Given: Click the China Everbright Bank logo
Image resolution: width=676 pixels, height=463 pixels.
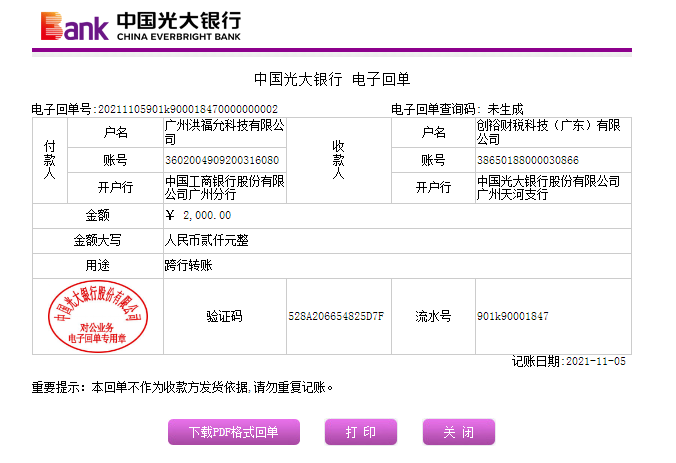Looking at the screenshot, I should pyautogui.click(x=141, y=26).
